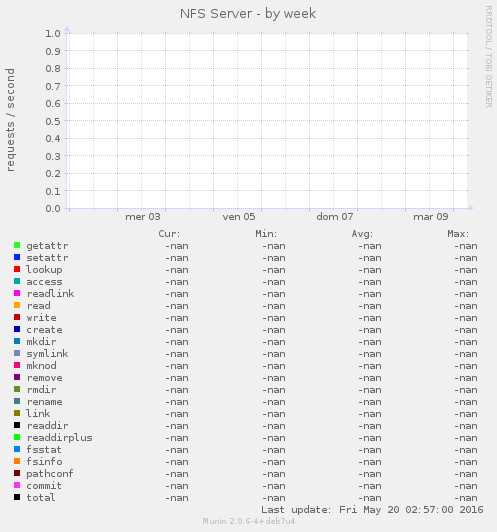Click the 'readdirplus' legend label

tap(59, 438)
